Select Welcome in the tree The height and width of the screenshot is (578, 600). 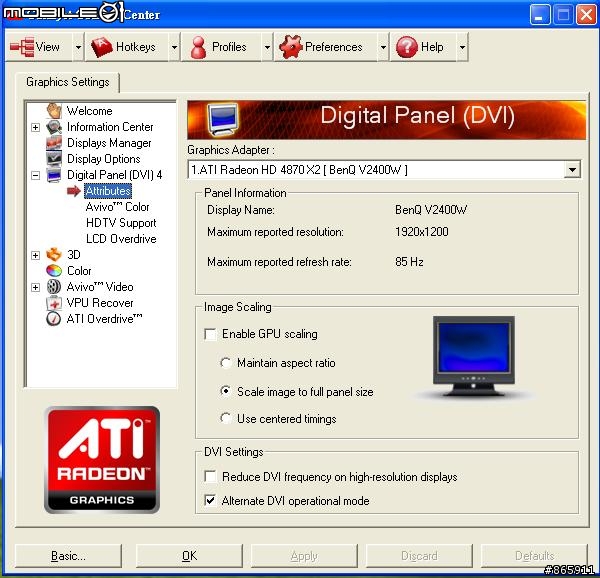[x=90, y=111]
